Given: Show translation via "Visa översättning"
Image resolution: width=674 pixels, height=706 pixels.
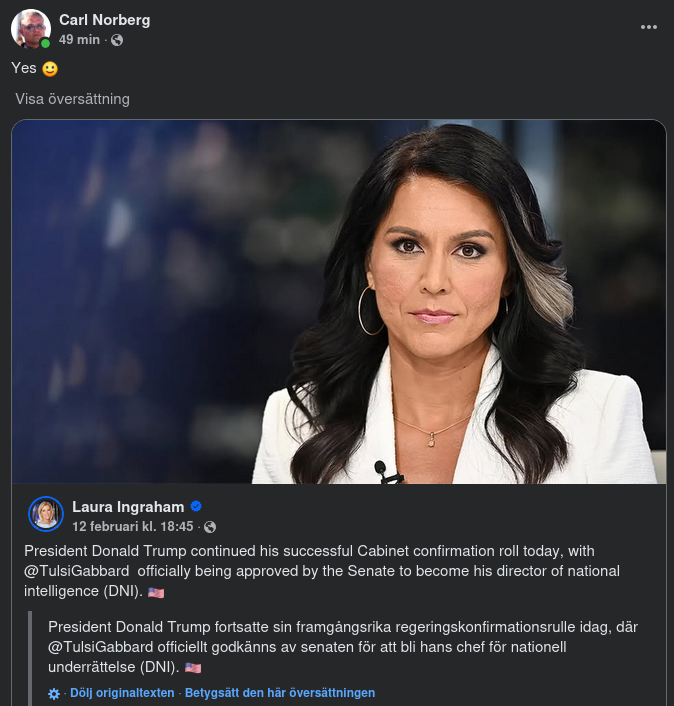Looking at the screenshot, I should tap(72, 99).
